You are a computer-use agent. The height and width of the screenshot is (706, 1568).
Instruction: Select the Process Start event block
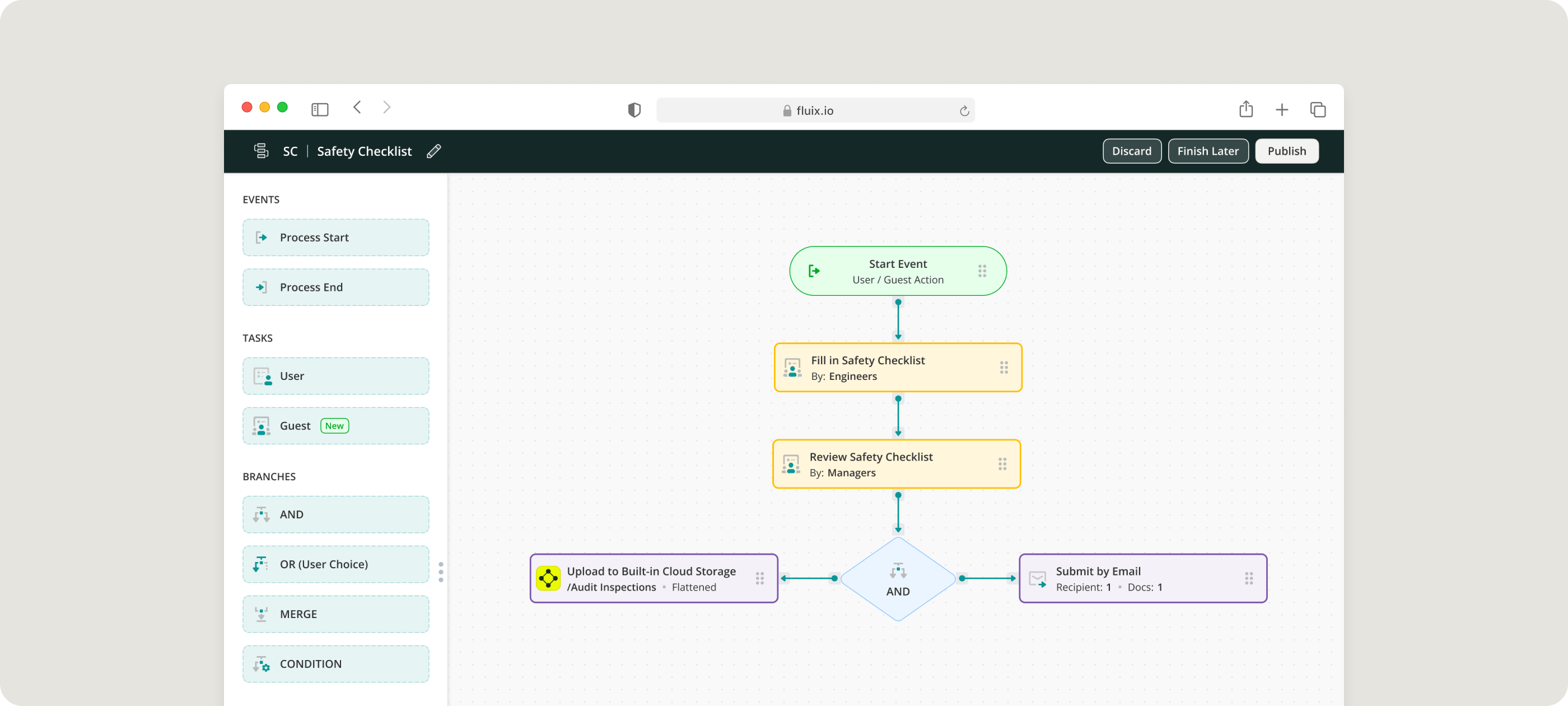(335, 238)
